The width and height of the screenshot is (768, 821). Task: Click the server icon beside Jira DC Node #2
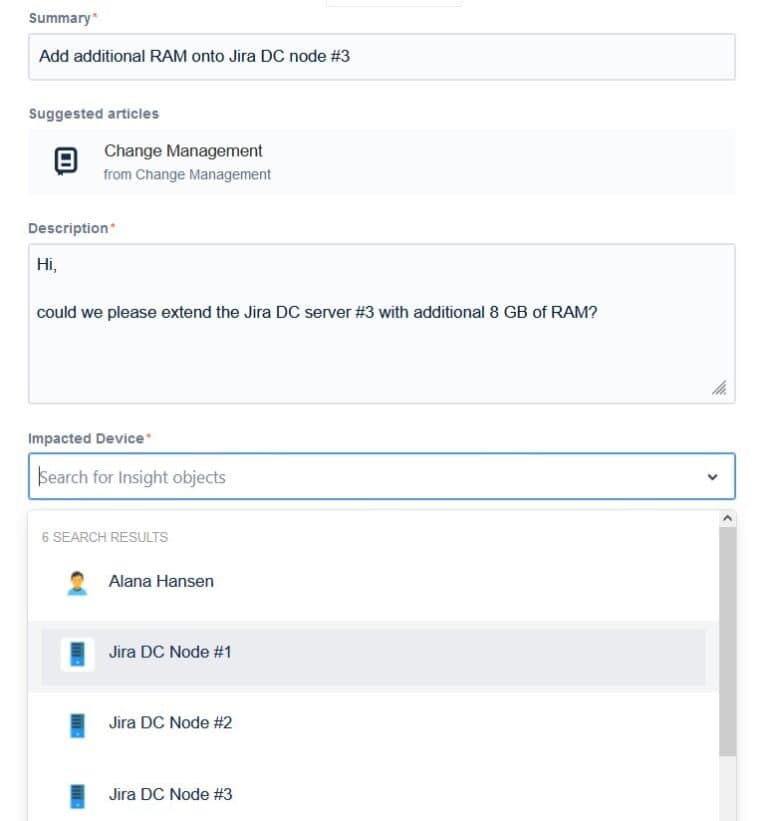pos(75,723)
